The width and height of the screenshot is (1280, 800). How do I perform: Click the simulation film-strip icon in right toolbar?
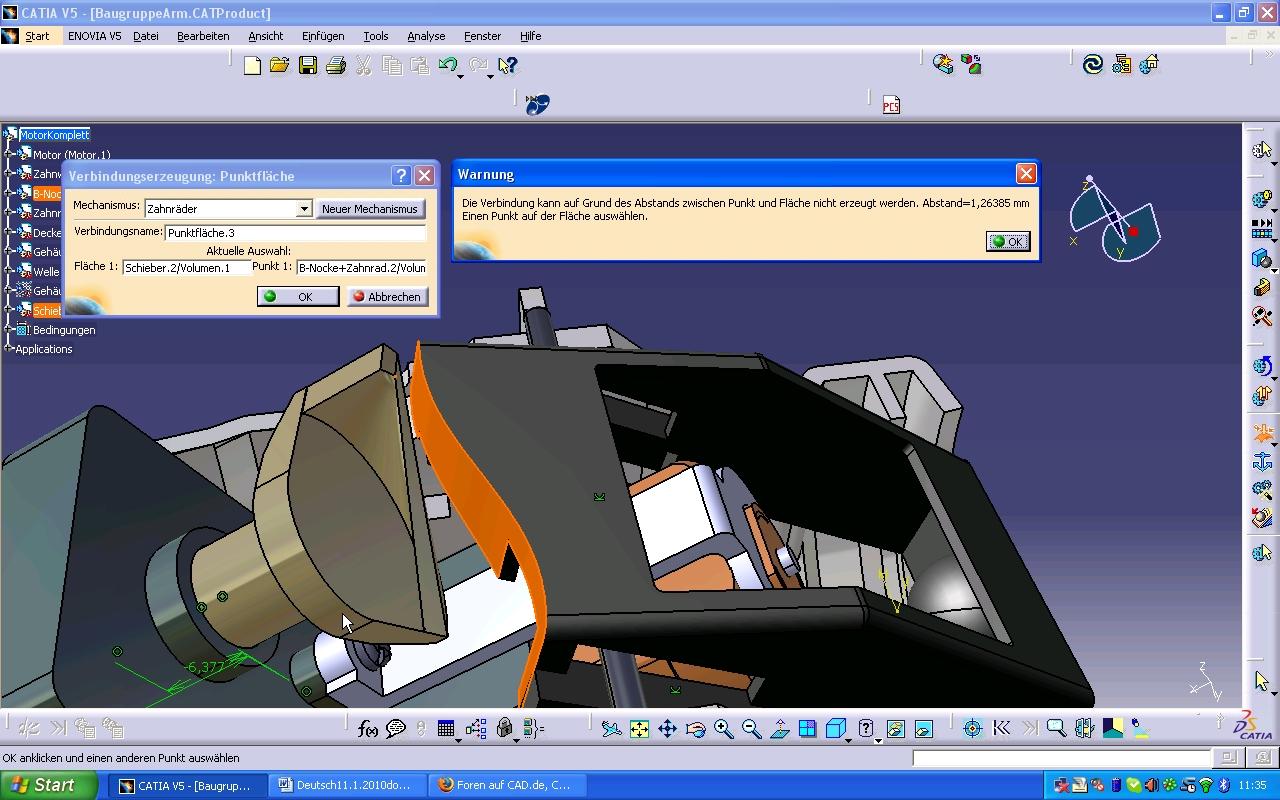coord(1262,230)
